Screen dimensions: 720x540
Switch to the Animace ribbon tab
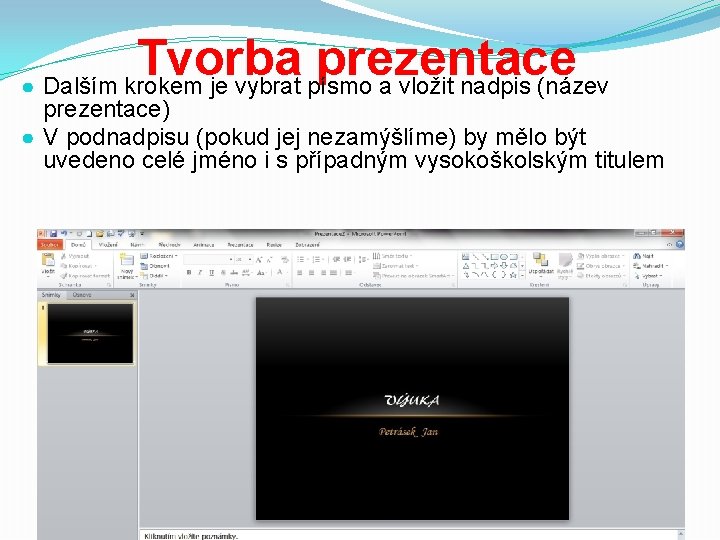203,245
